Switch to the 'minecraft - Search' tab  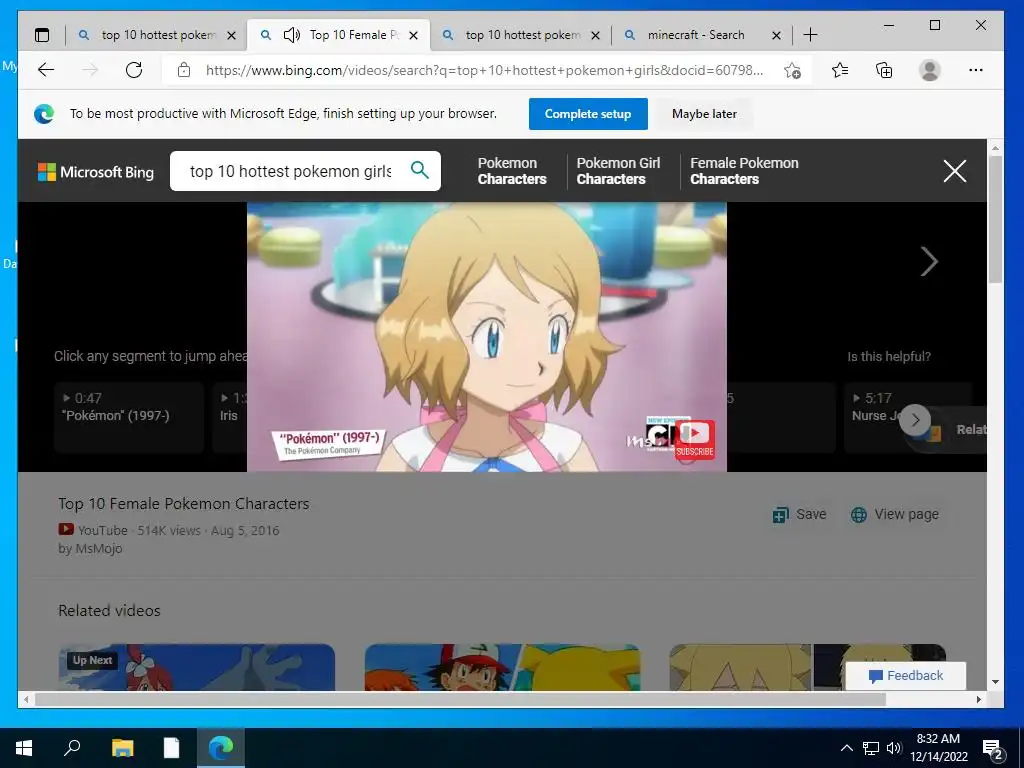click(x=696, y=35)
